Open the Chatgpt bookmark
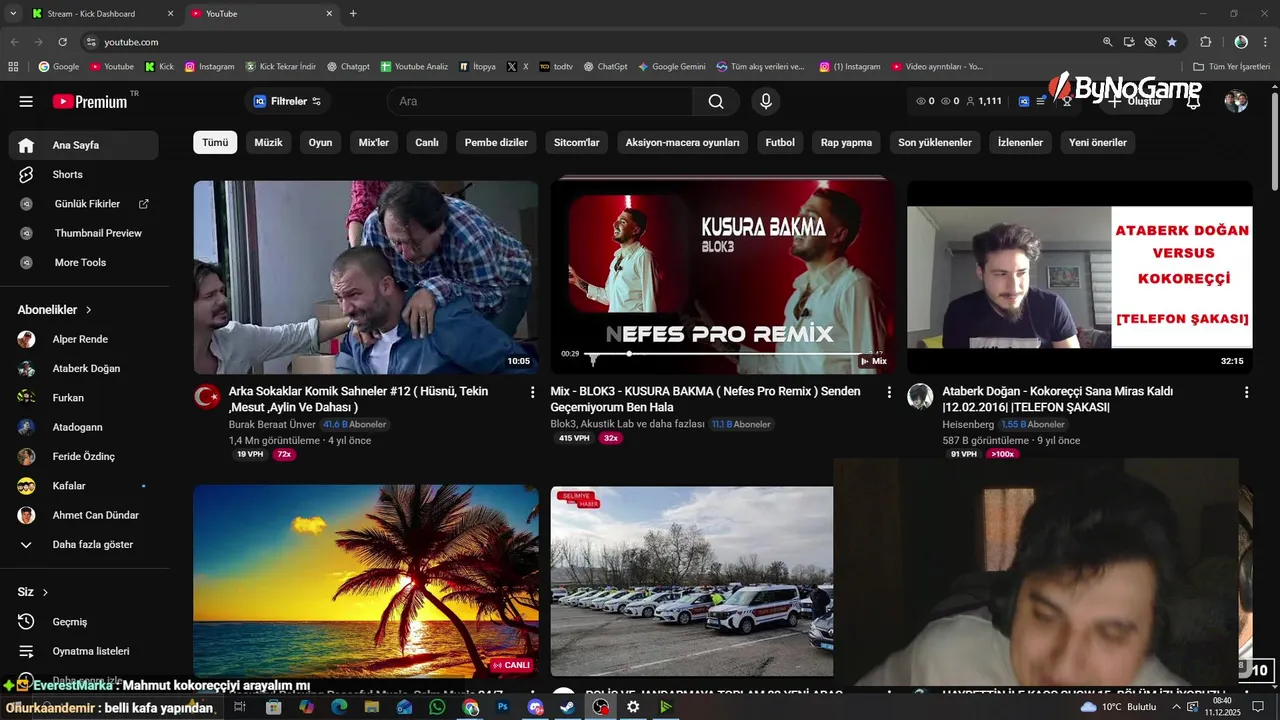This screenshot has height=720, width=1280. click(x=348, y=67)
